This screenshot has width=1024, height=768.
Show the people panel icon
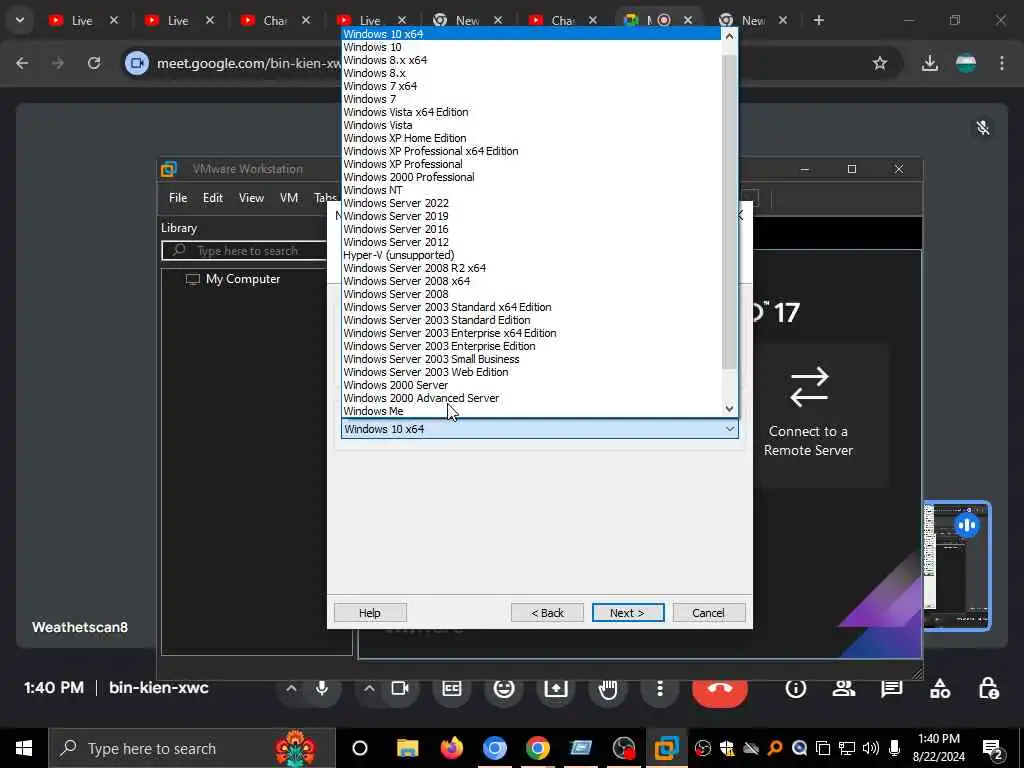point(844,688)
